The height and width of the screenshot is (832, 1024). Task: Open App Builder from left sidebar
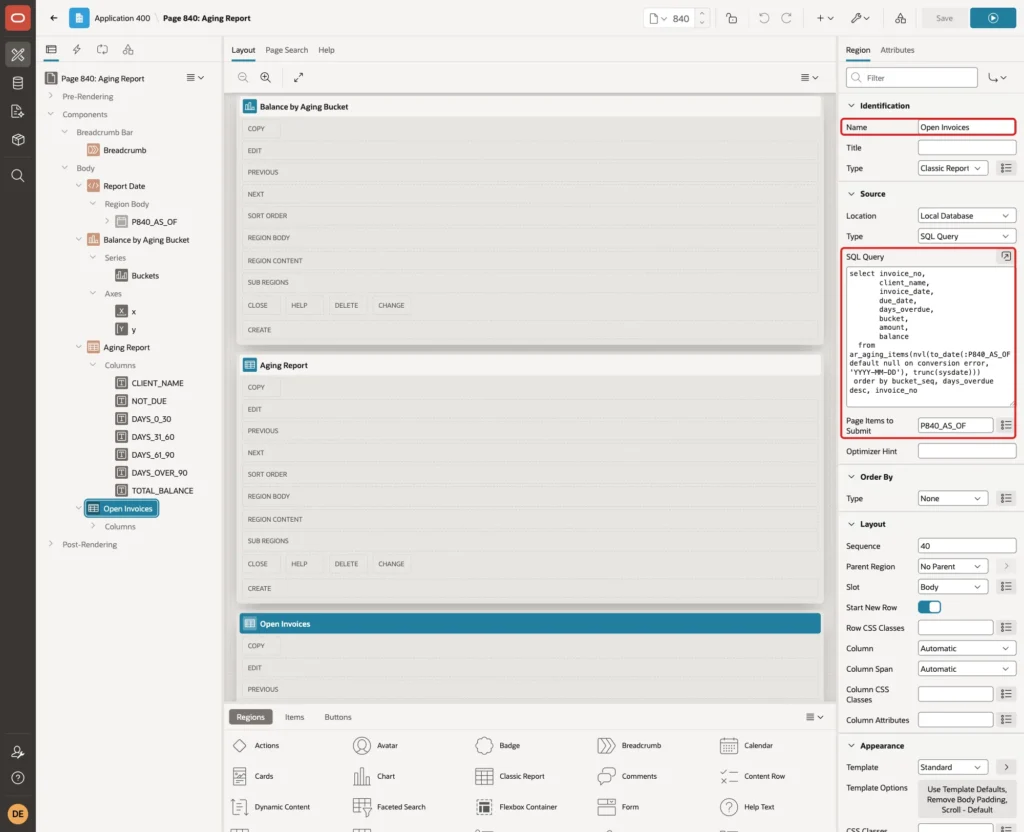(x=18, y=55)
